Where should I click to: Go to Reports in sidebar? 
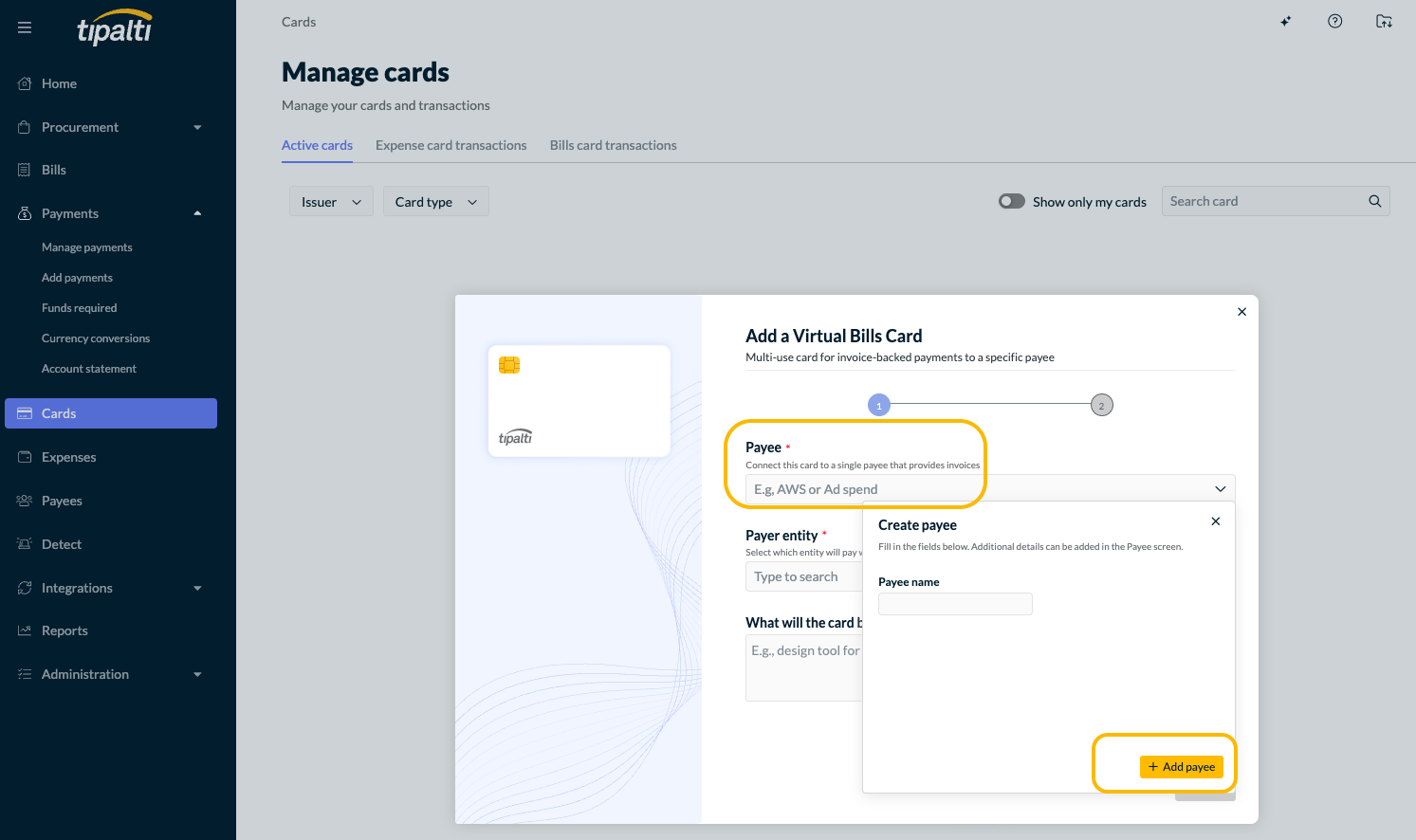tap(64, 630)
